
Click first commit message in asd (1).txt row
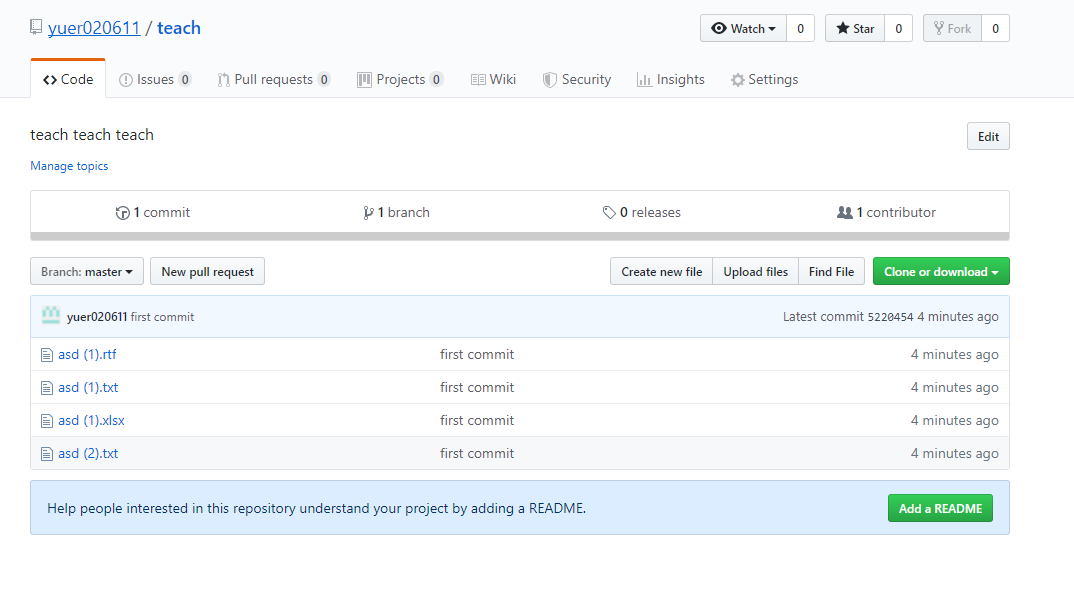[x=477, y=387]
